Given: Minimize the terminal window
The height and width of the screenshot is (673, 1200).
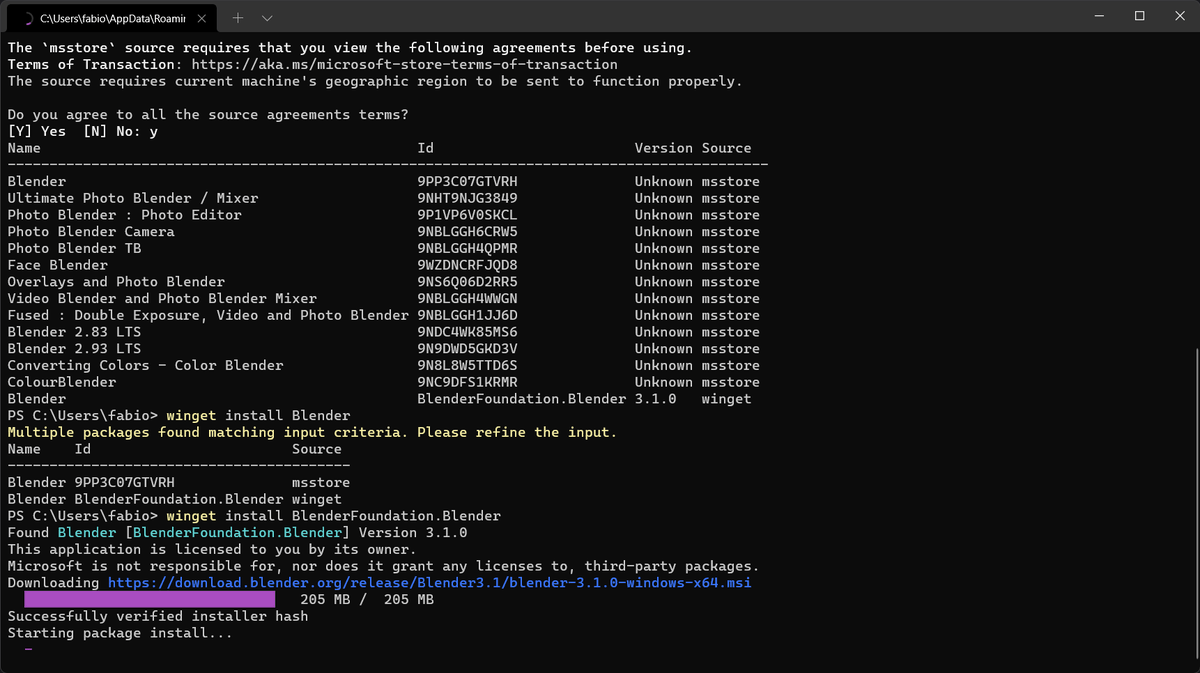Looking at the screenshot, I should [x=1100, y=16].
